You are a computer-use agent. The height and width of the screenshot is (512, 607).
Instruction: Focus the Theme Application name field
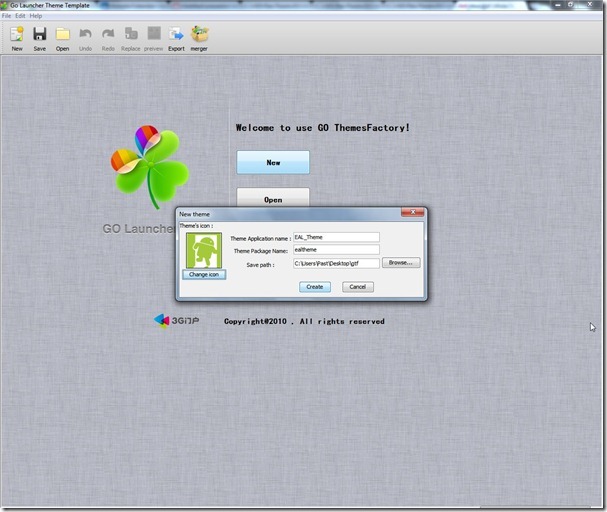pos(336,238)
